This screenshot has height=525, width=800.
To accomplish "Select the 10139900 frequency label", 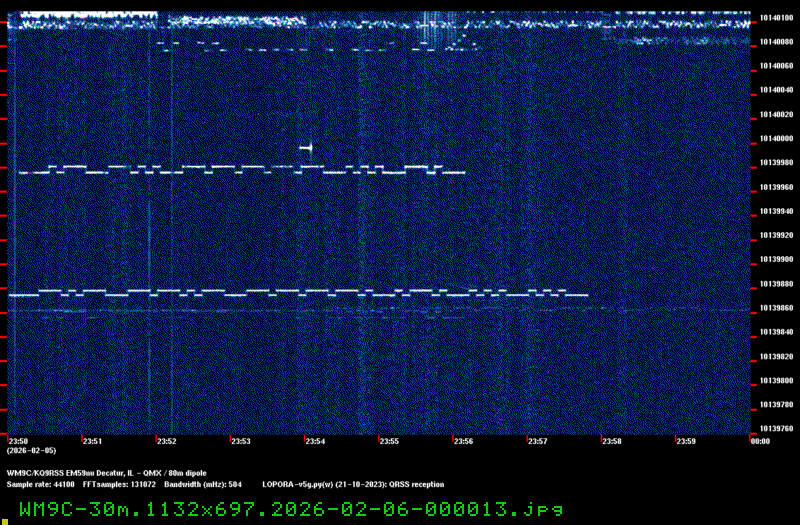I will pos(776,259).
